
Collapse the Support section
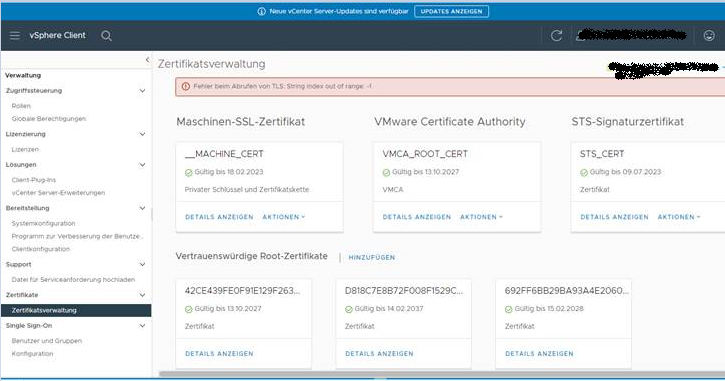pyautogui.click(x=142, y=264)
